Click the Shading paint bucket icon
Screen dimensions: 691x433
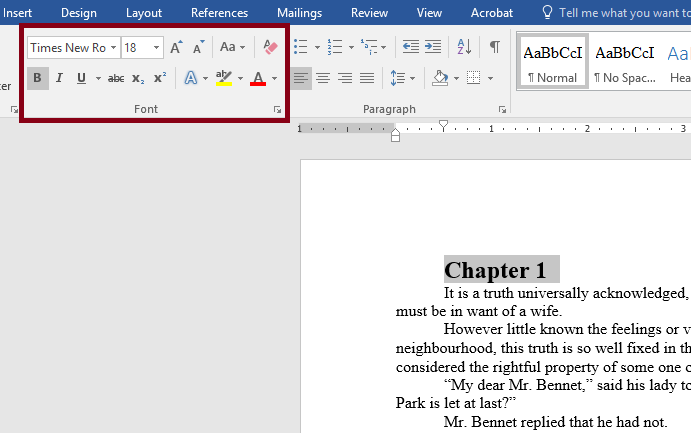pyautogui.click(x=440, y=78)
